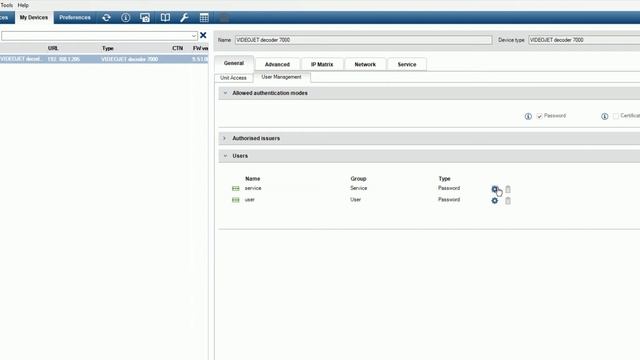Open the device filter dropdown arrow
Screen dimensions: 640x360
click(x=193, y=36)
